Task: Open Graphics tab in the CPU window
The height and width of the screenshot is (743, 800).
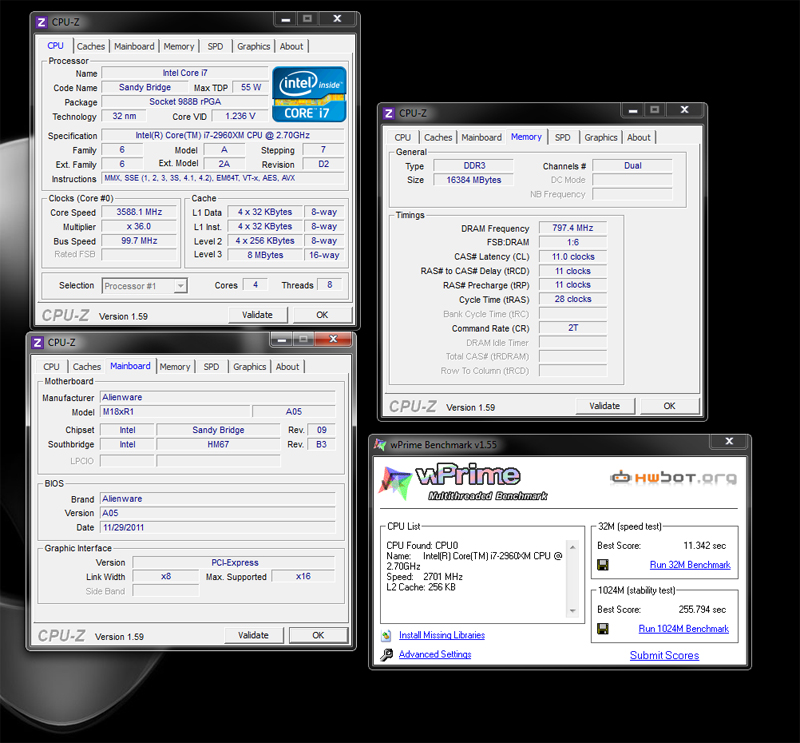Action: (x=254, y=46)
